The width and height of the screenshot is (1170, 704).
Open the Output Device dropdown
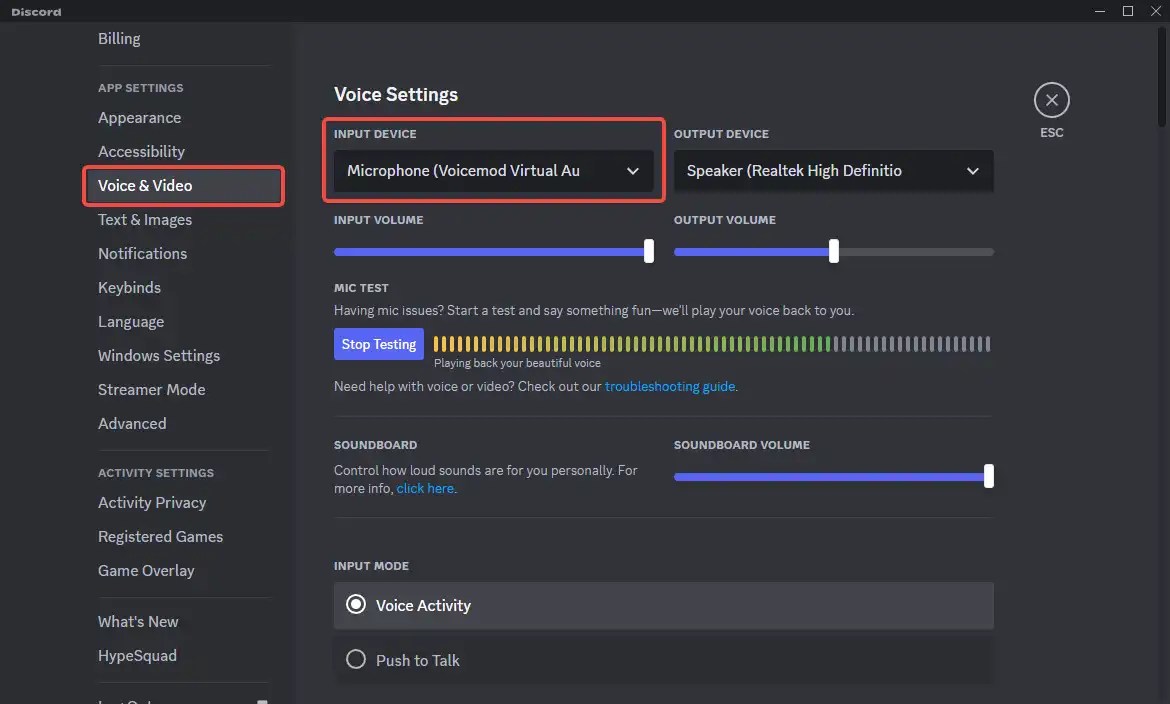coord(833,171)
